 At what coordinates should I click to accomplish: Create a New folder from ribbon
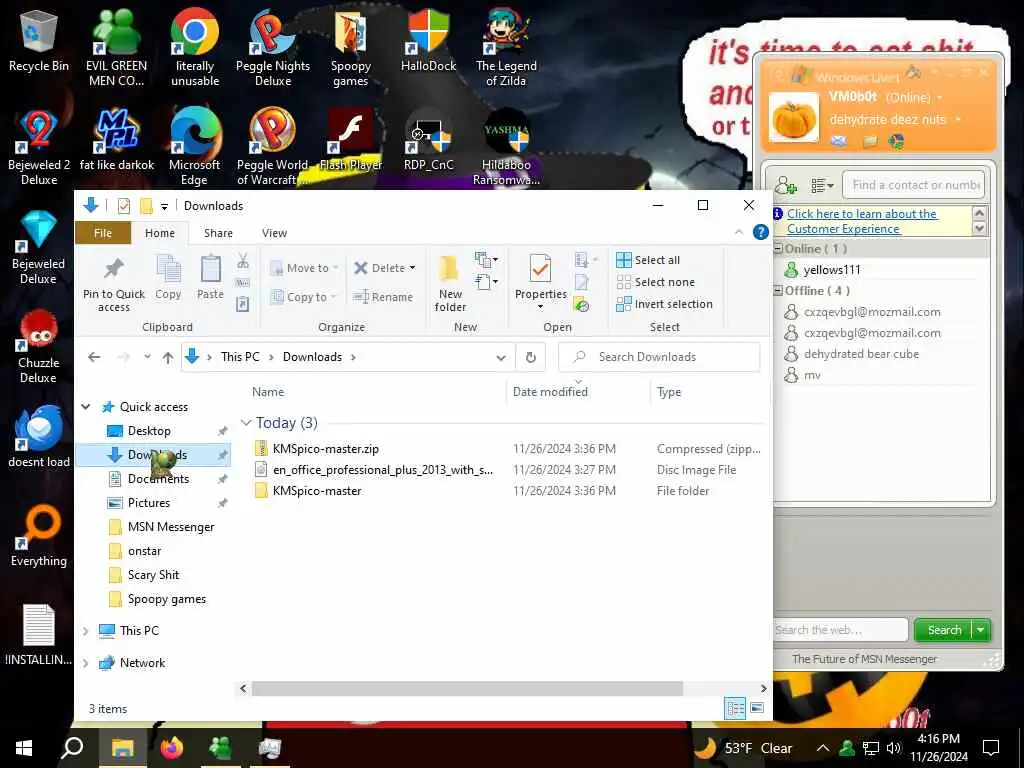tap(451, 284)
